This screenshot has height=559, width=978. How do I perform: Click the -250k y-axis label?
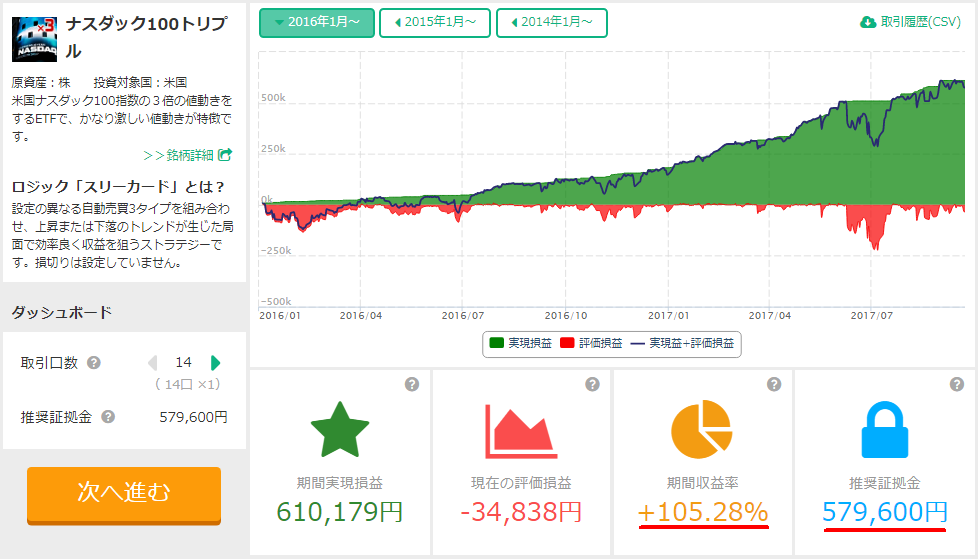point(276,251)
